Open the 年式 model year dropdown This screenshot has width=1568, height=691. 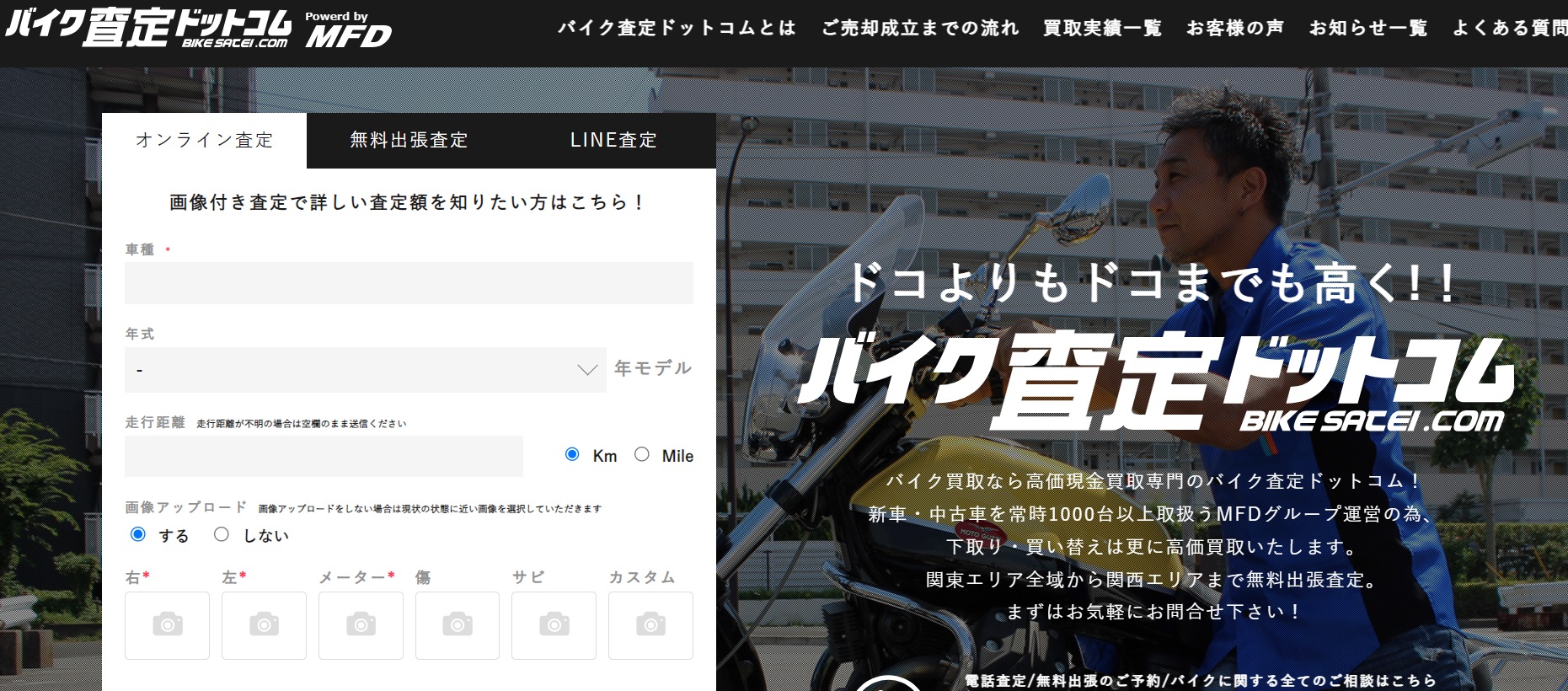tap(366, 370)
